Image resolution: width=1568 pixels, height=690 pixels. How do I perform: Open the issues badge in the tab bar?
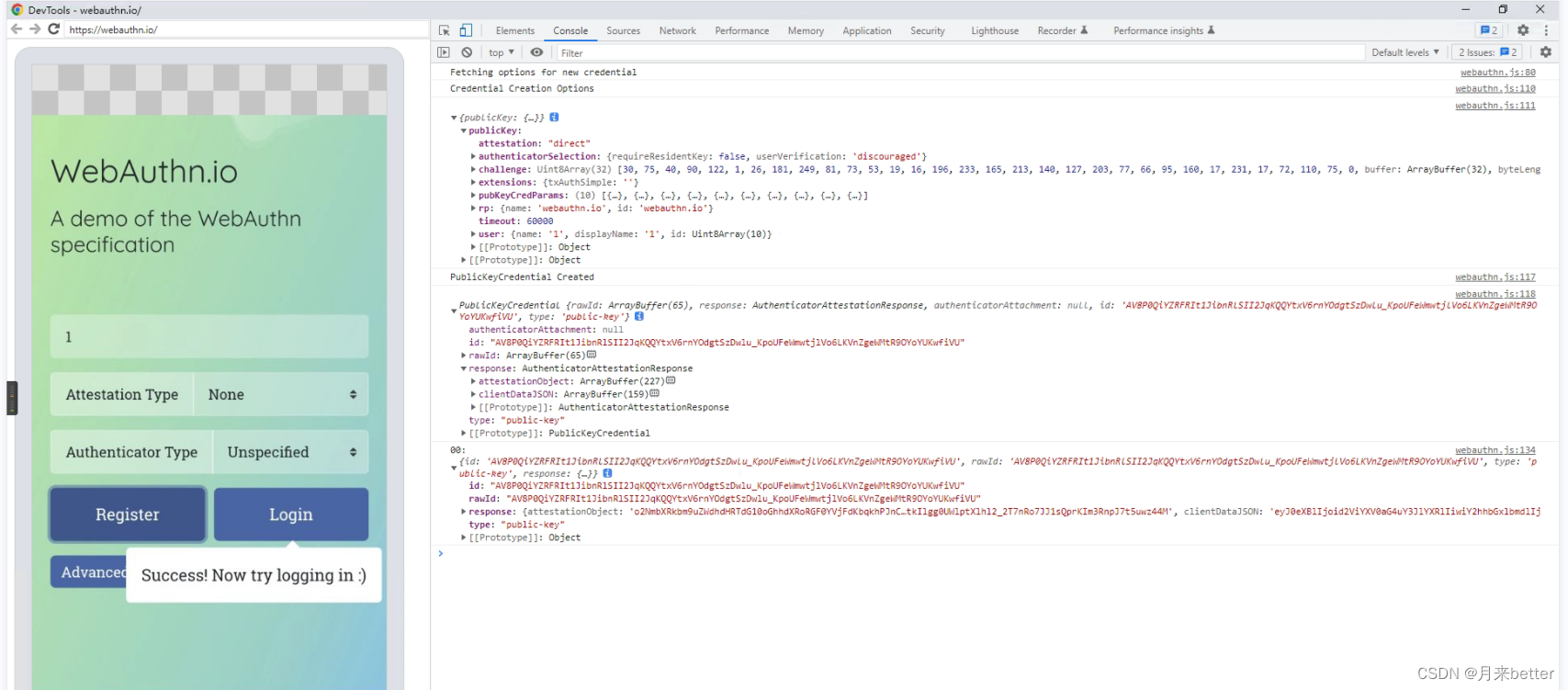point(1489,30)
